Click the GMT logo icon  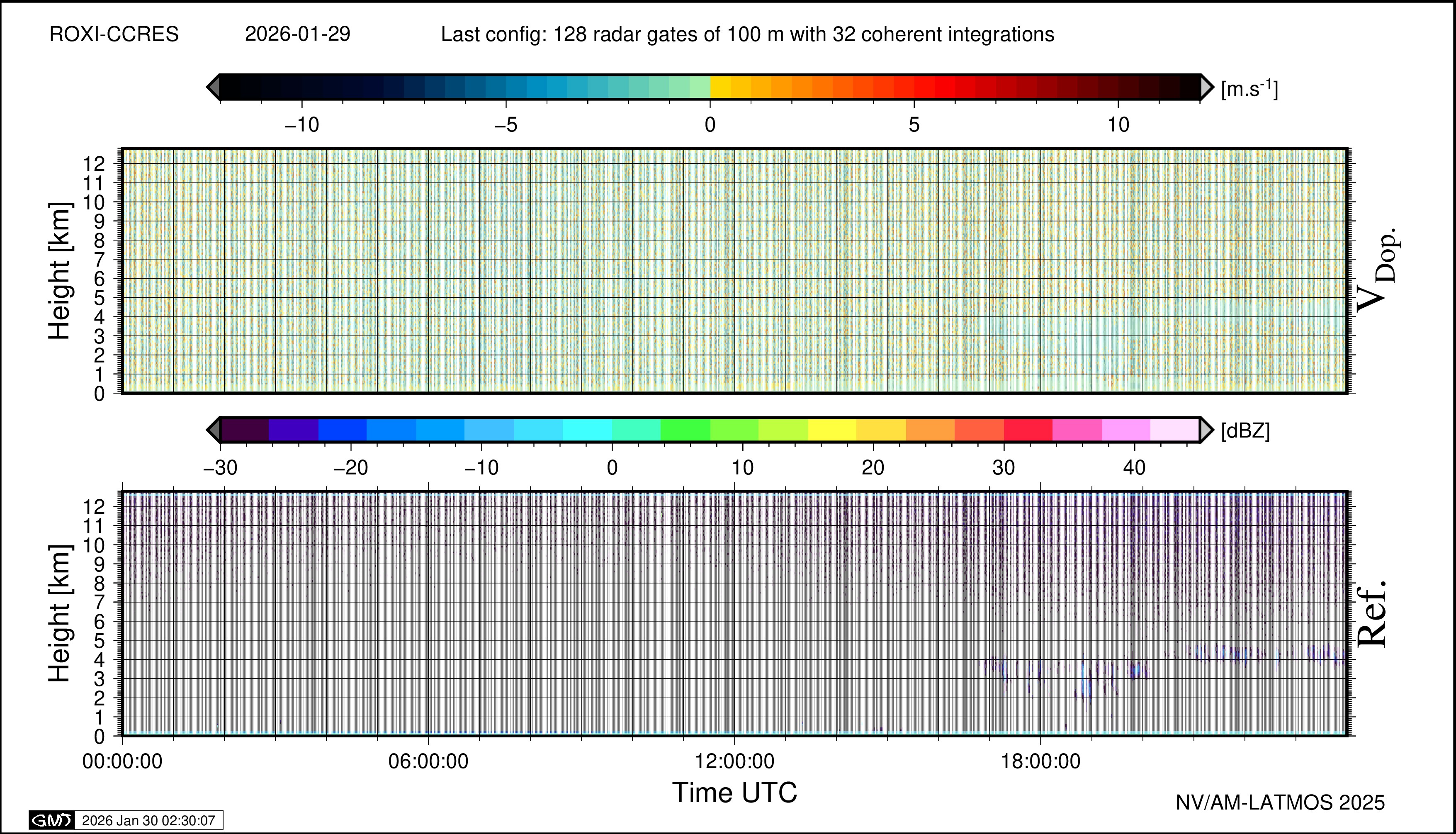tap(51, 820)
